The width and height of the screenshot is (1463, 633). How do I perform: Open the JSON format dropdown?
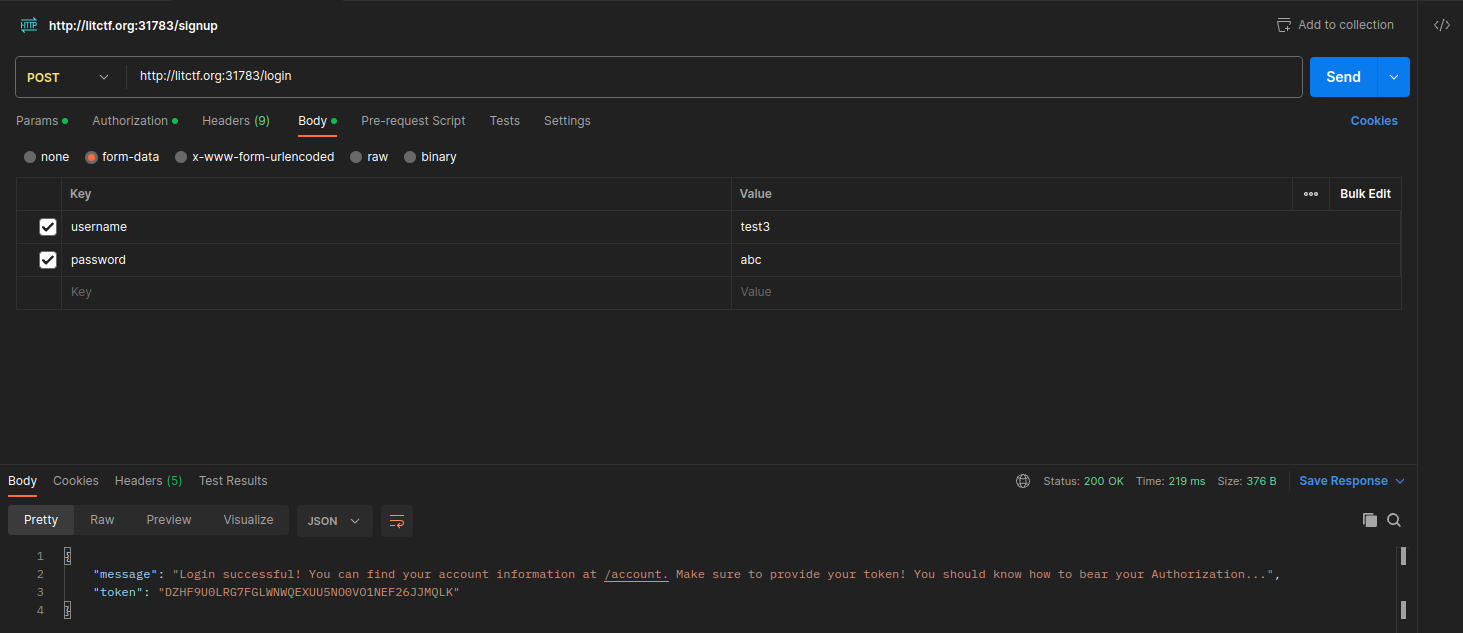click(334, 521)
